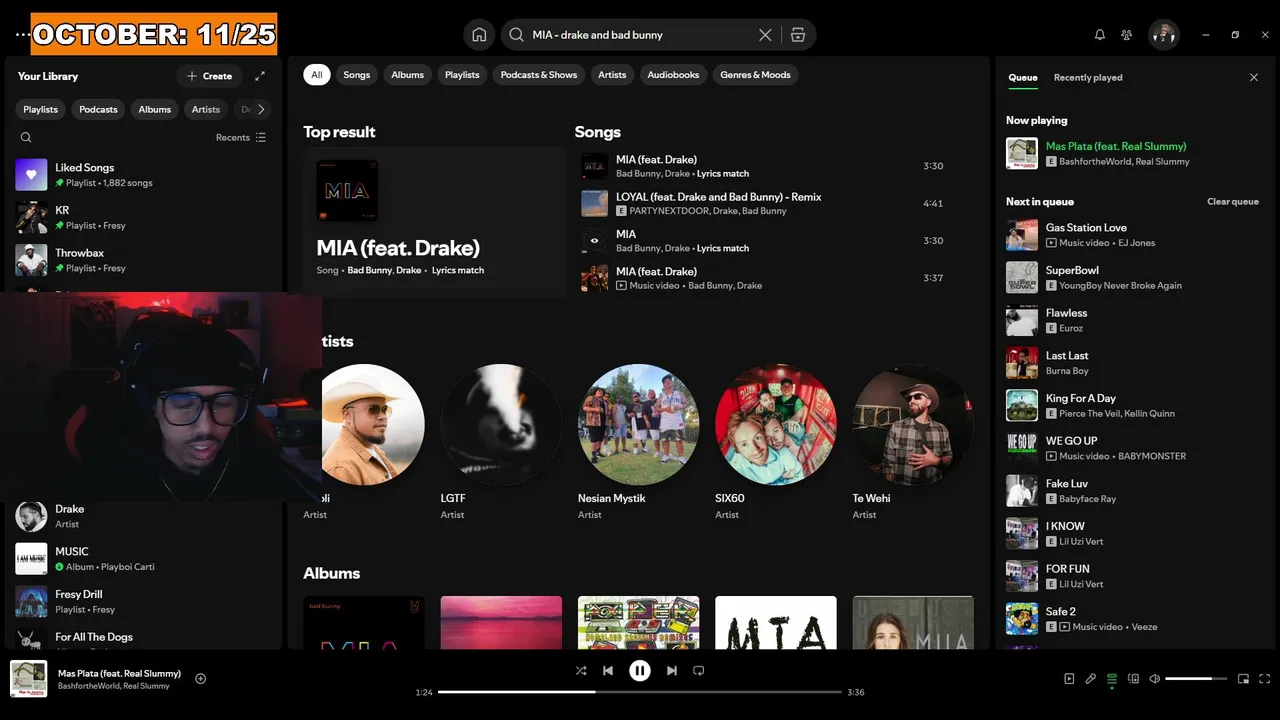Viewport: 1280px width, 720px height.
Task: Filter library by Podcasts chip
Action: [98, 110]
